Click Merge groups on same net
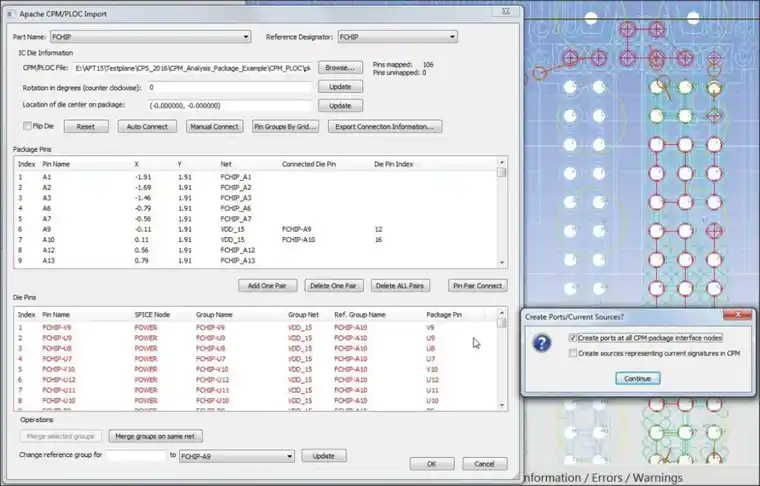760x486 pixels. click(x=156, y=436)
